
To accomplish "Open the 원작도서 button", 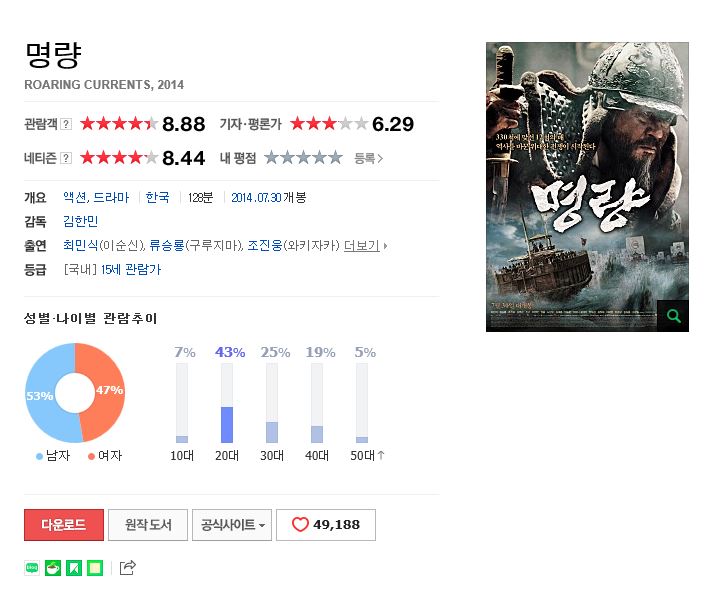I will [148, 525].
